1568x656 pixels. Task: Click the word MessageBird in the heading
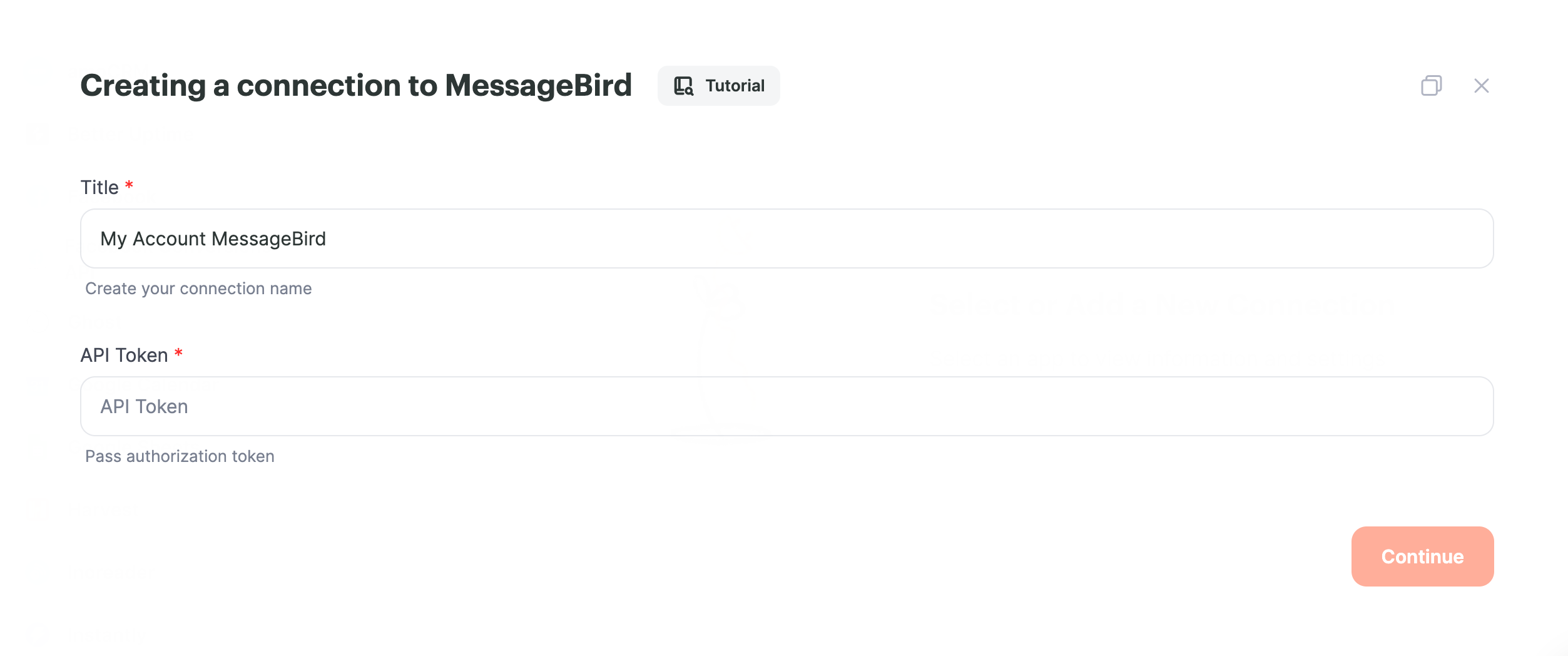(x=538, y=86)
